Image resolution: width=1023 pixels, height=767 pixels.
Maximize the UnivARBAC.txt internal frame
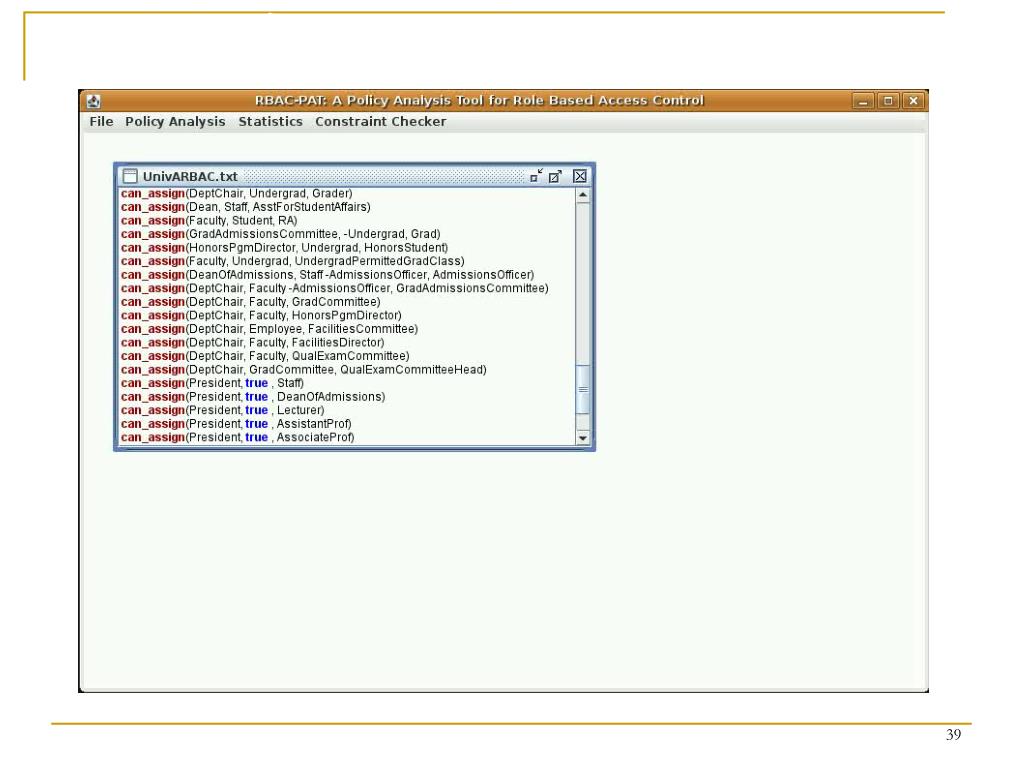(555, 176)
